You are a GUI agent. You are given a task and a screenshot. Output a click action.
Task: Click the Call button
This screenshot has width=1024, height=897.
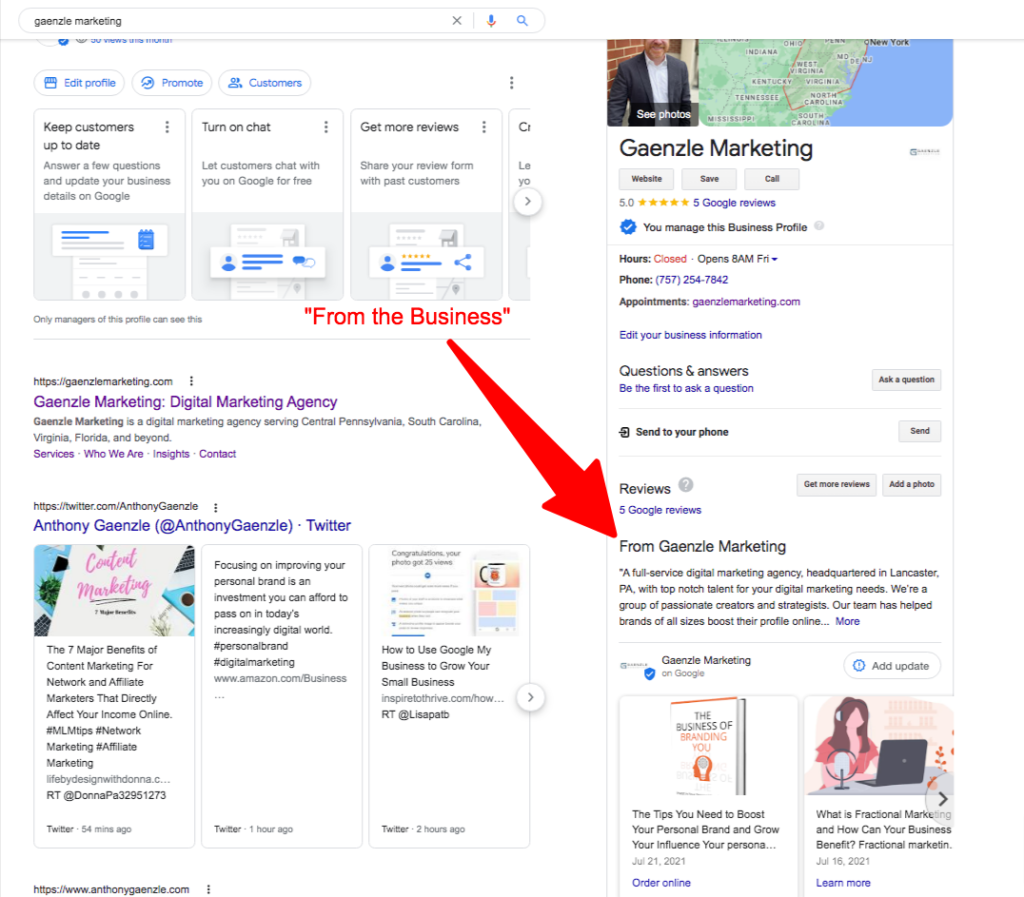[772, 179]
